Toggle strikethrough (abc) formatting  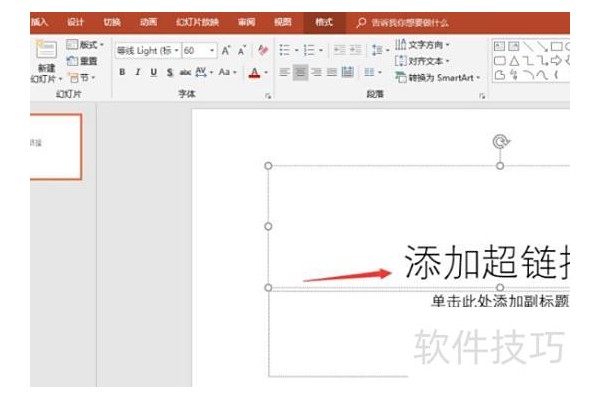click(185, 72)
